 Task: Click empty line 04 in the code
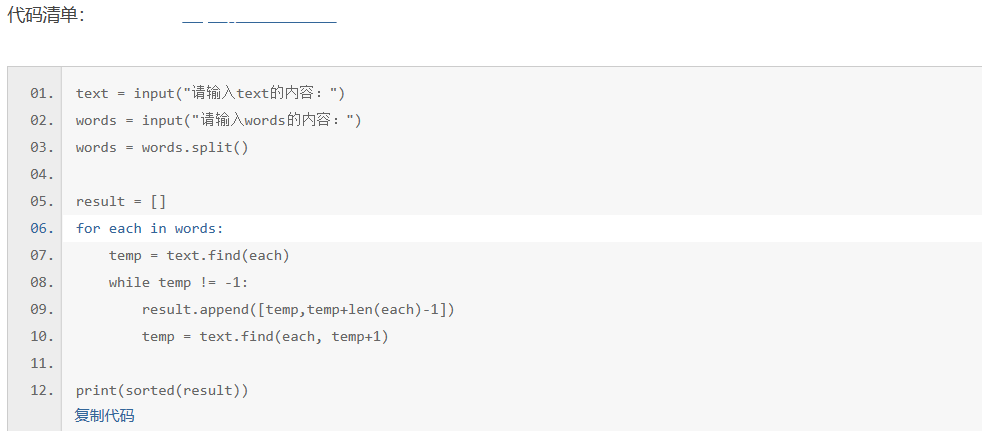(300, 175)
